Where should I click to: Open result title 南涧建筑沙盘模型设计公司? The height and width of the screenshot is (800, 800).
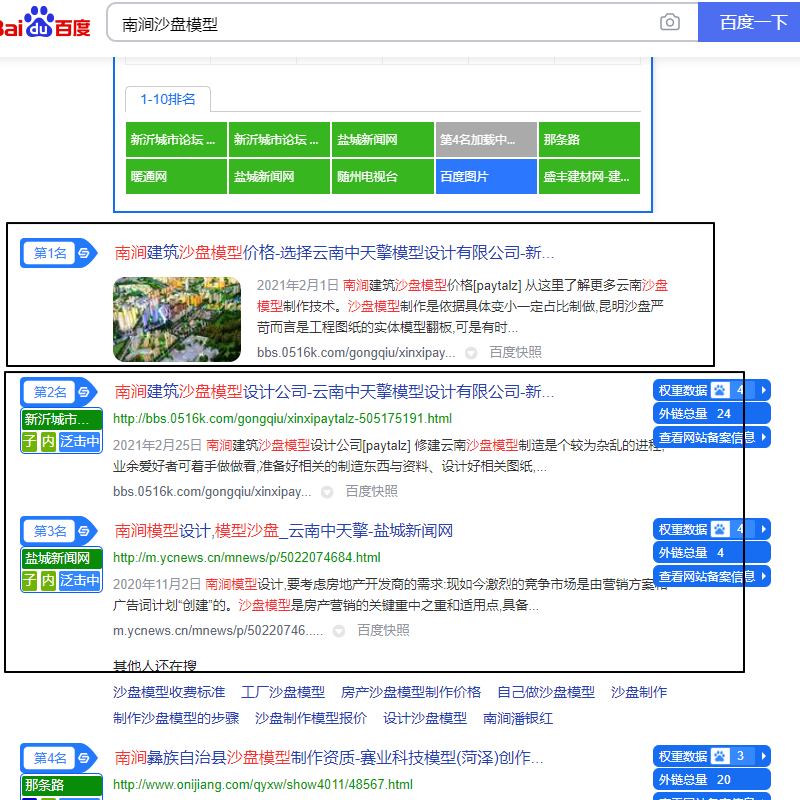pyautogui.click(x=334, y=392)
